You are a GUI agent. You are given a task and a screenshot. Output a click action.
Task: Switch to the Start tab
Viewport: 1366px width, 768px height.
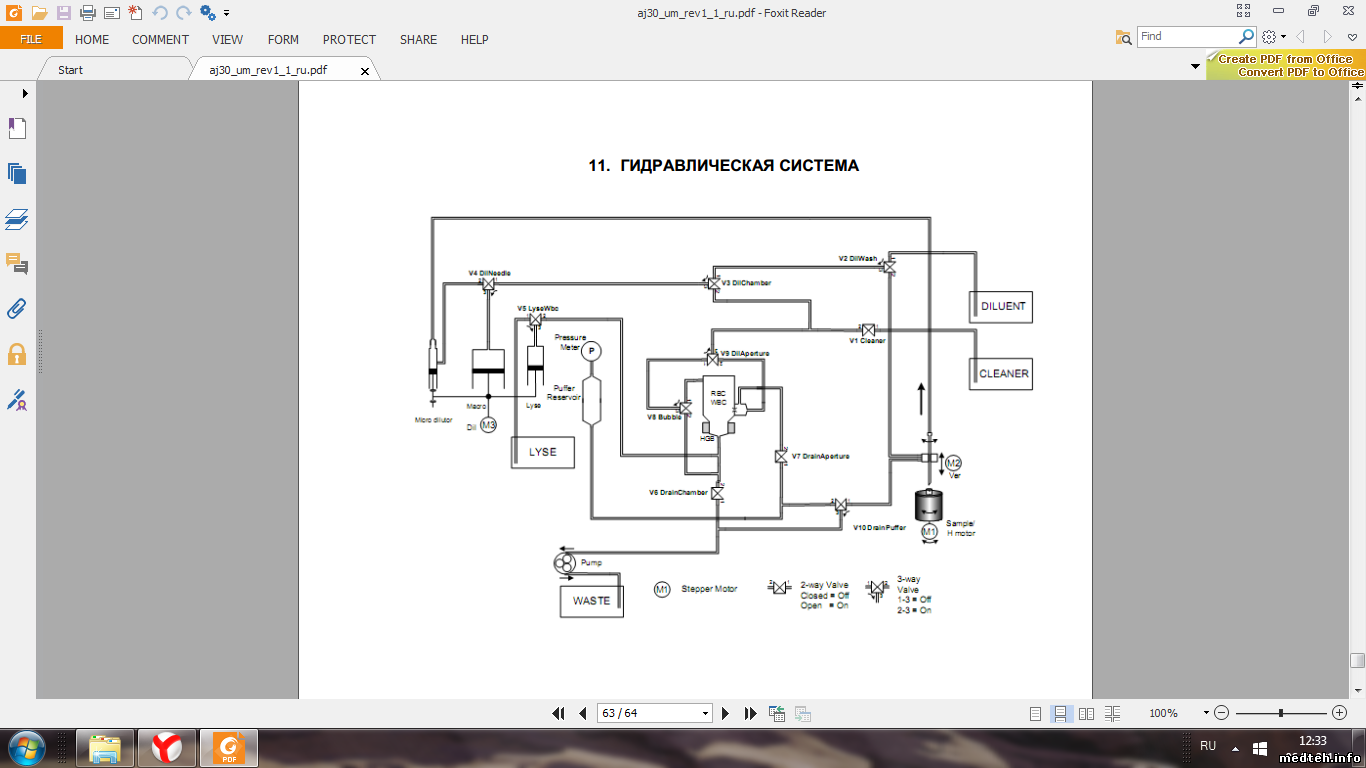pyautogui.click(x=70, y=70)
